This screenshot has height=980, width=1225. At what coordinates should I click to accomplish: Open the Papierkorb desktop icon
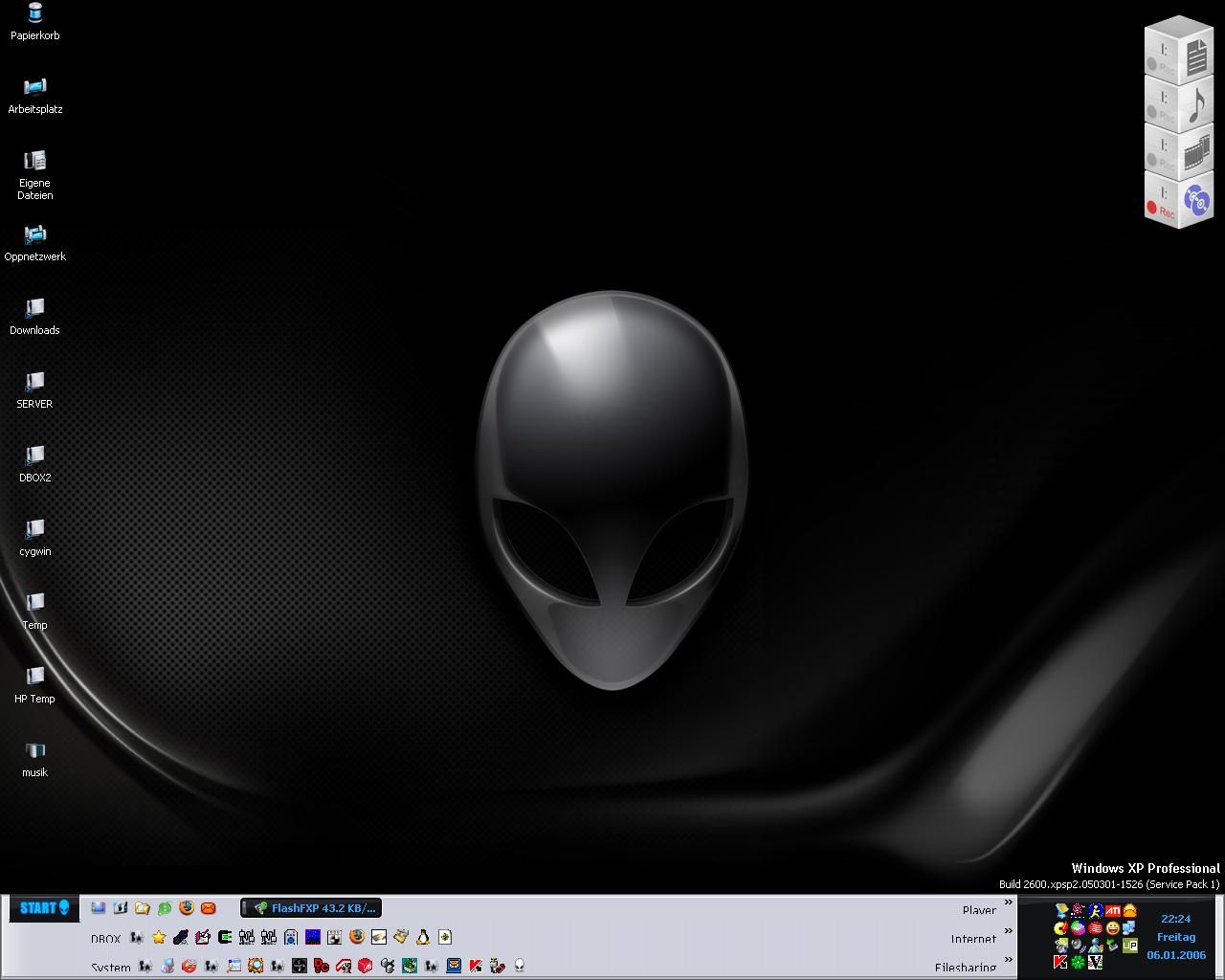34,14
